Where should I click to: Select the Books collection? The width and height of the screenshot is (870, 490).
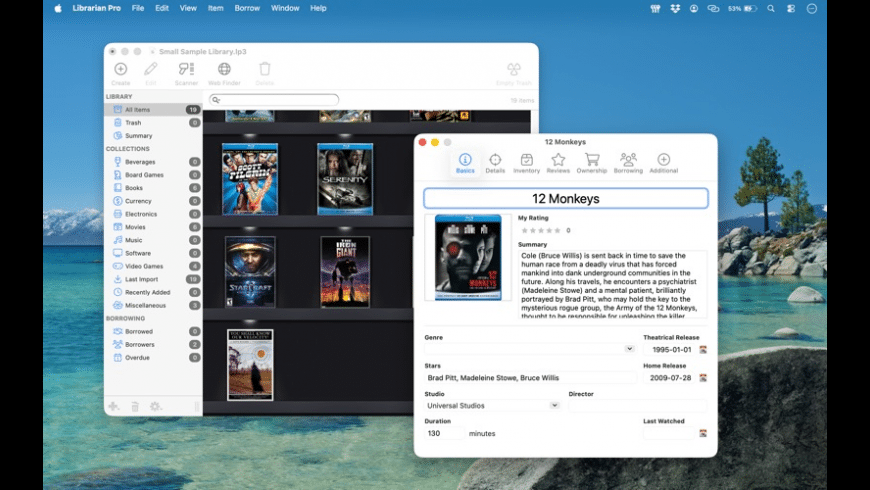[x=153, y=188]
